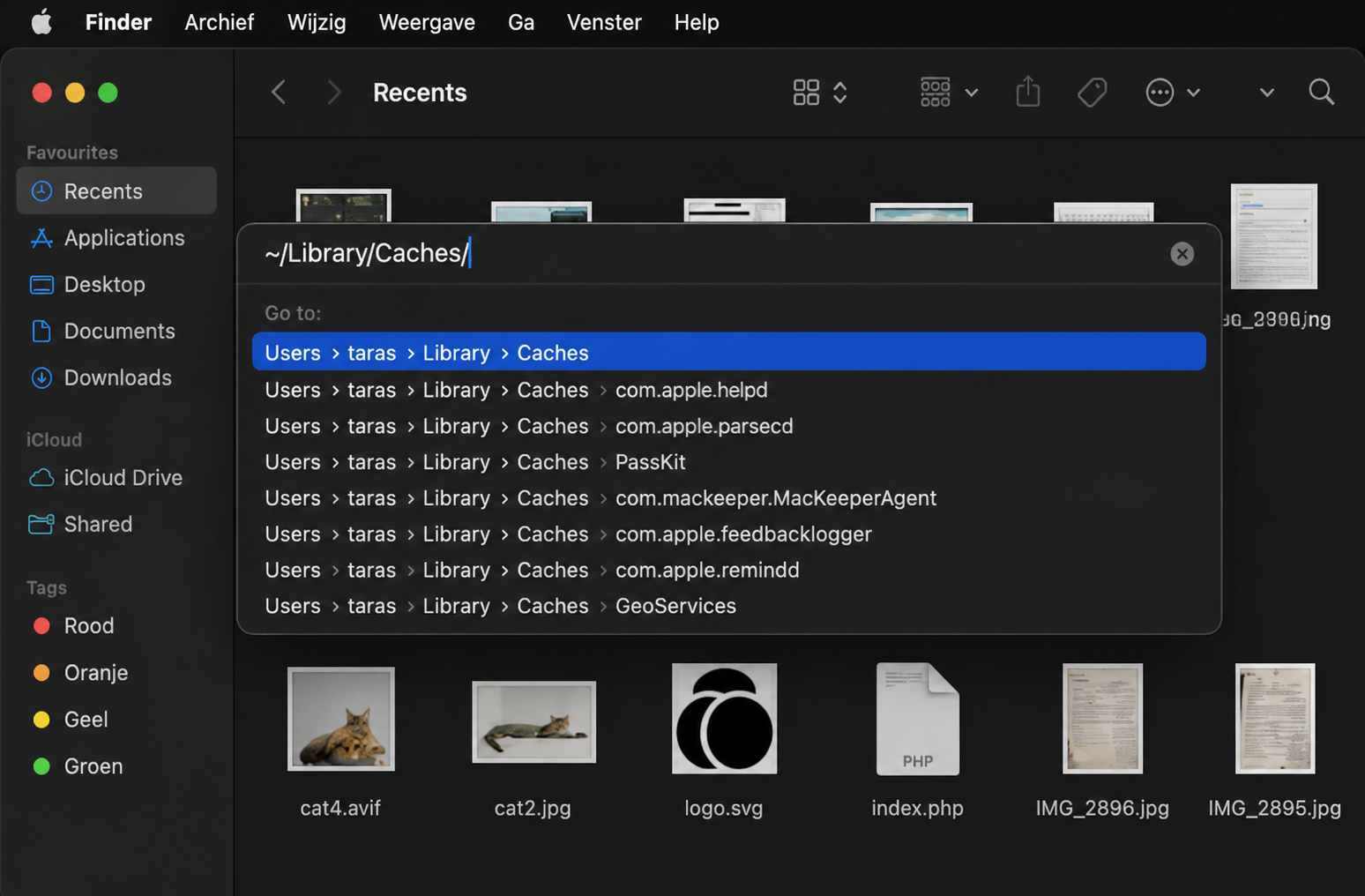Open iCloud Drive in the sidebar
The width and height of the screenshot is (1365, 896).
(116, 477)
